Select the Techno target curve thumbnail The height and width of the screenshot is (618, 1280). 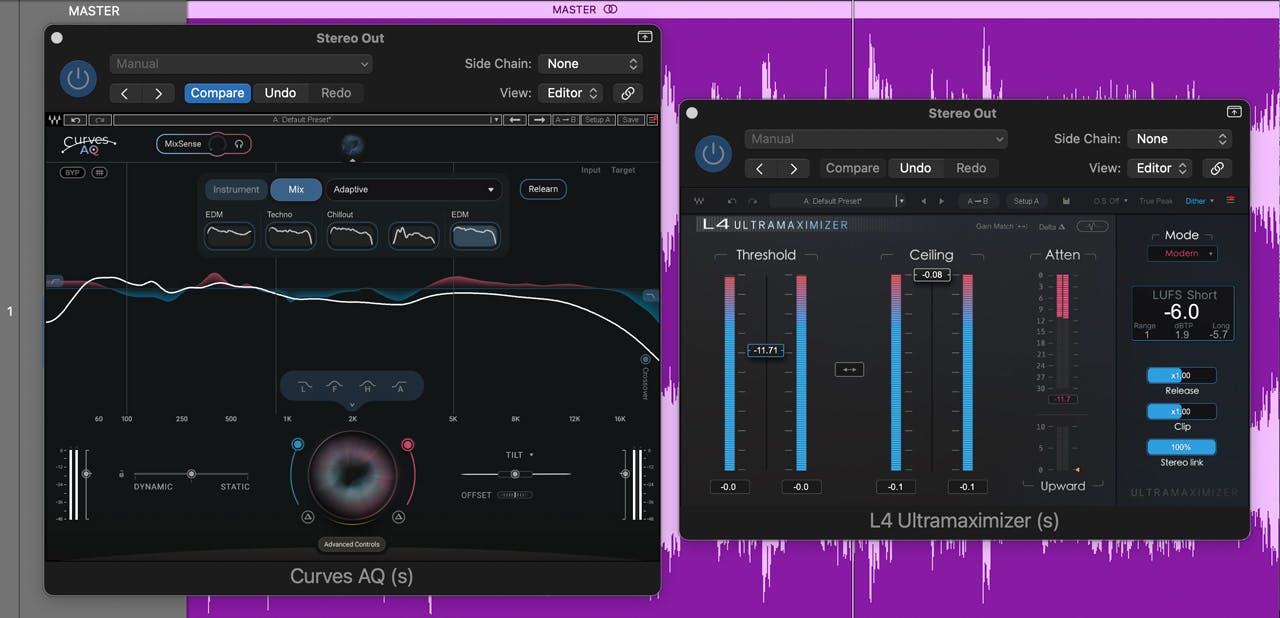pyautogui.click(x=291, y=236)
